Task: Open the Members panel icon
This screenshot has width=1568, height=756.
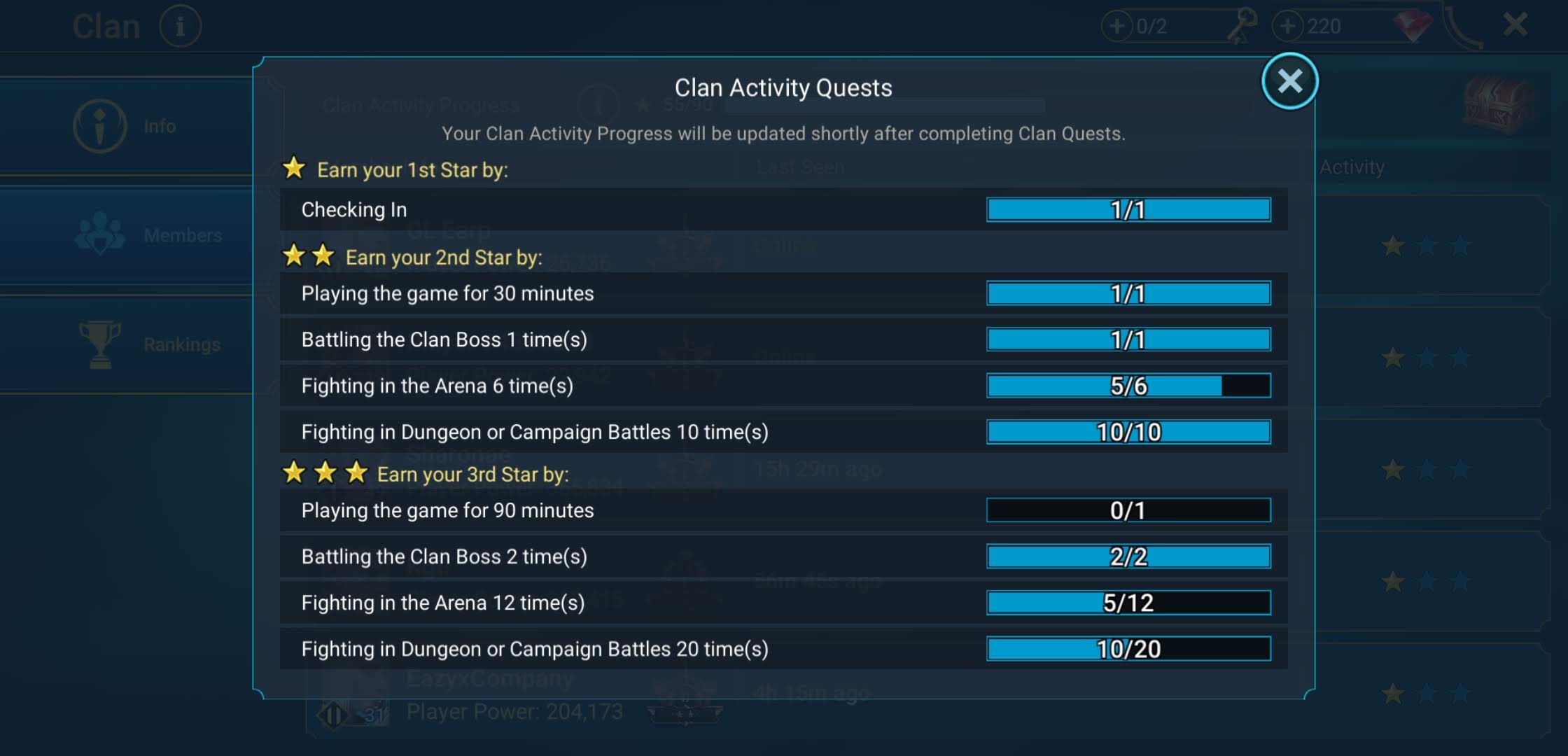Action: point(99,234)
